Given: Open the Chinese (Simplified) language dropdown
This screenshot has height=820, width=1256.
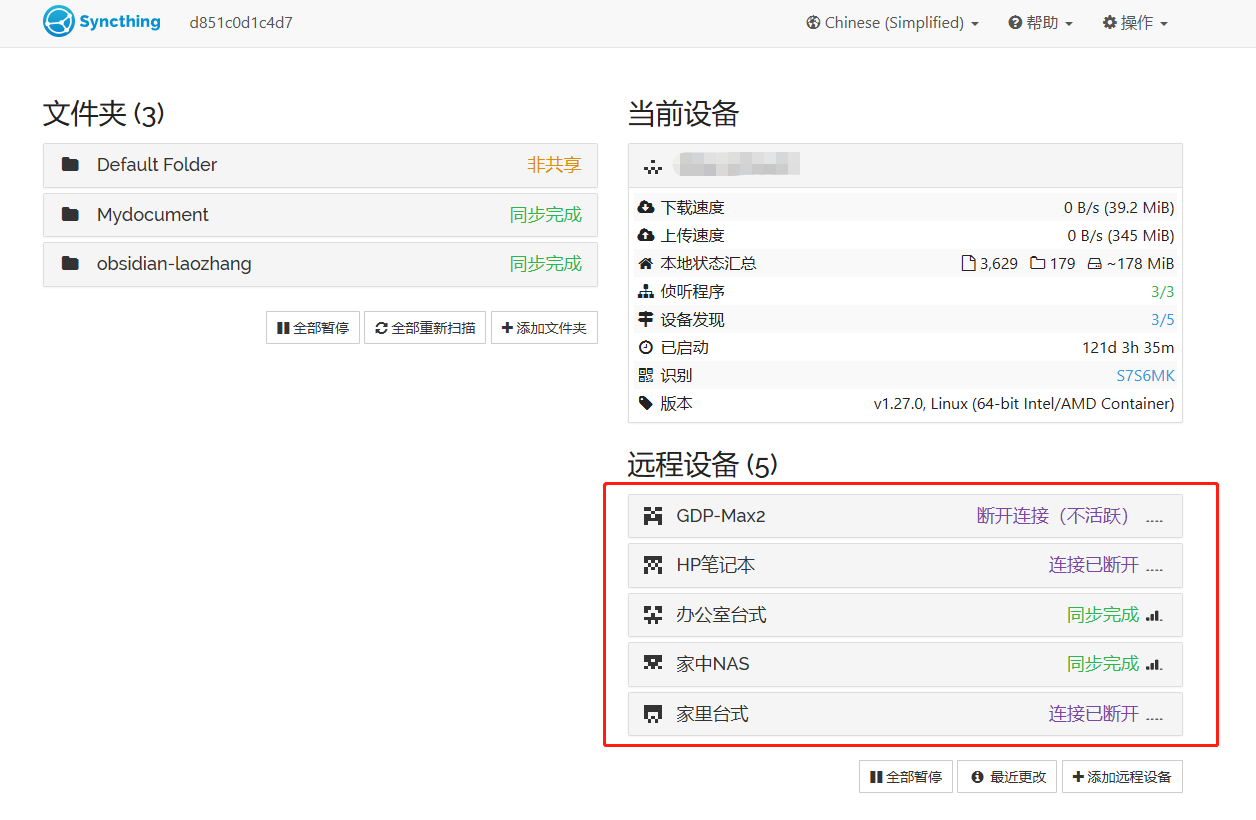Looking at the screenshot, I should [892, 22].
